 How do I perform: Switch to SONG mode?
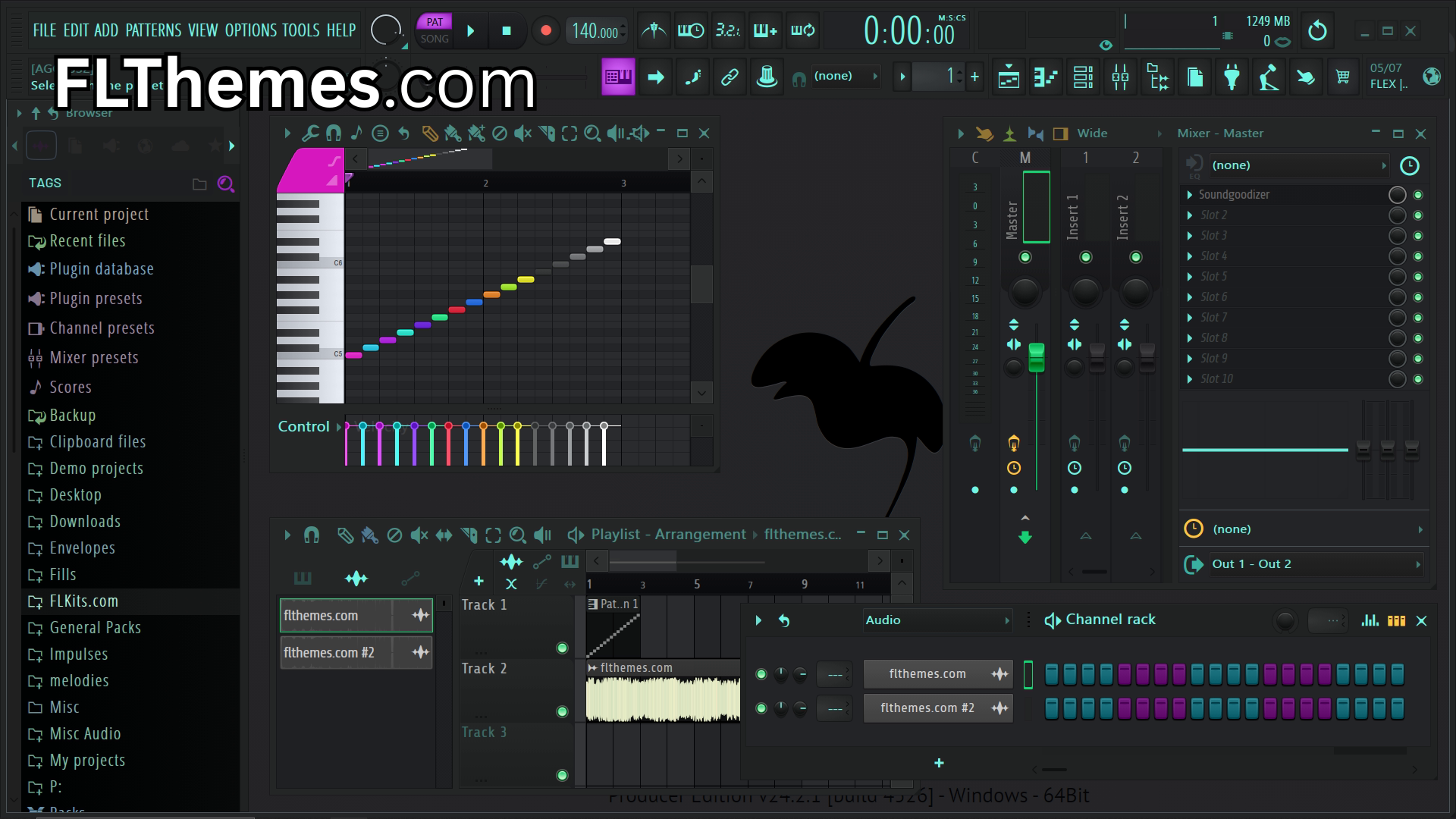(435, 39)
